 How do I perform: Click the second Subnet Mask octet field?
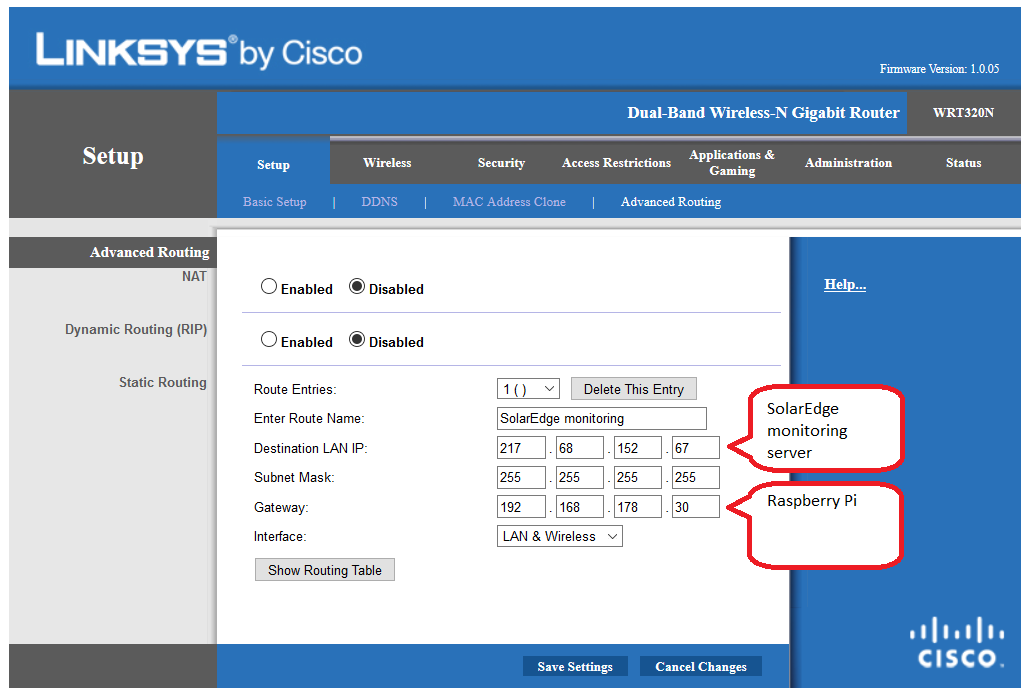point(579,477)
